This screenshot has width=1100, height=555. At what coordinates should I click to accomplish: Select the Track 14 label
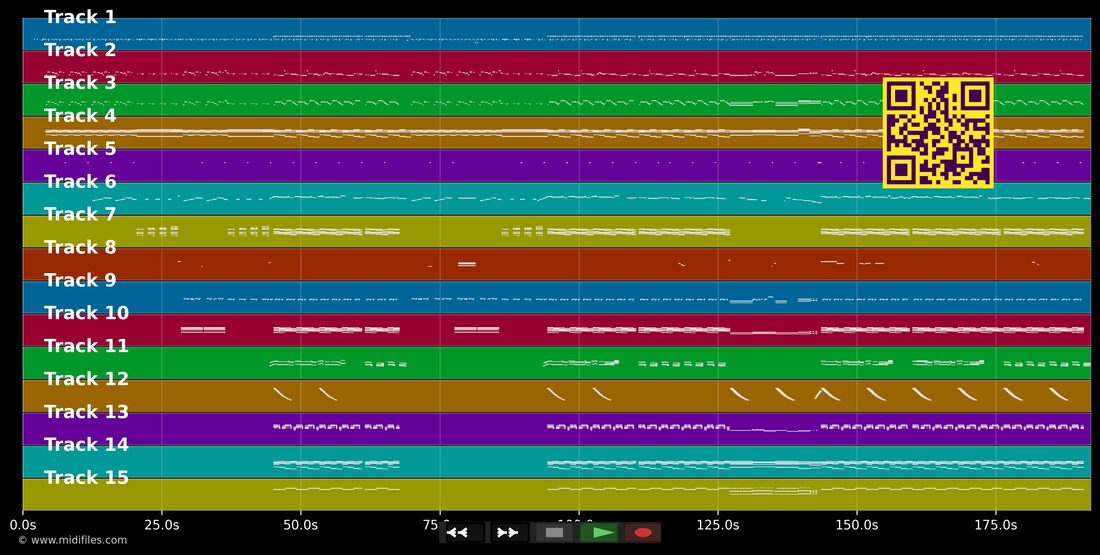click(86, 444)
